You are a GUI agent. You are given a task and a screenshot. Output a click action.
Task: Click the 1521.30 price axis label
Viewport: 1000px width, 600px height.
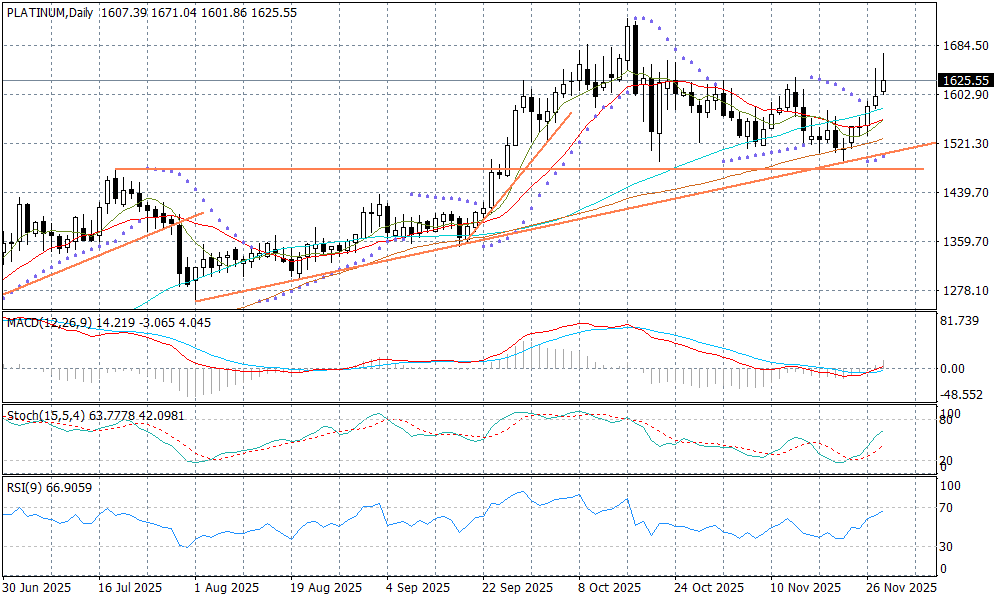point(964,144)
